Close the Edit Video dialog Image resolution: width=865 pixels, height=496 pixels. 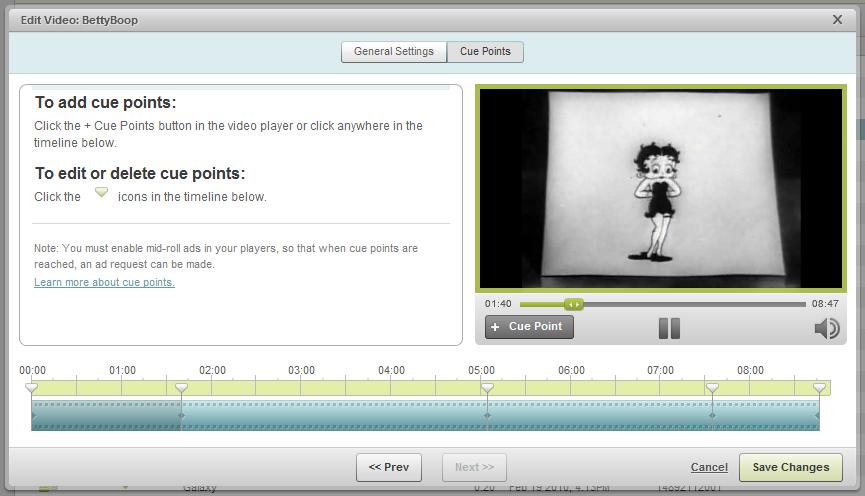click(837, 20)
